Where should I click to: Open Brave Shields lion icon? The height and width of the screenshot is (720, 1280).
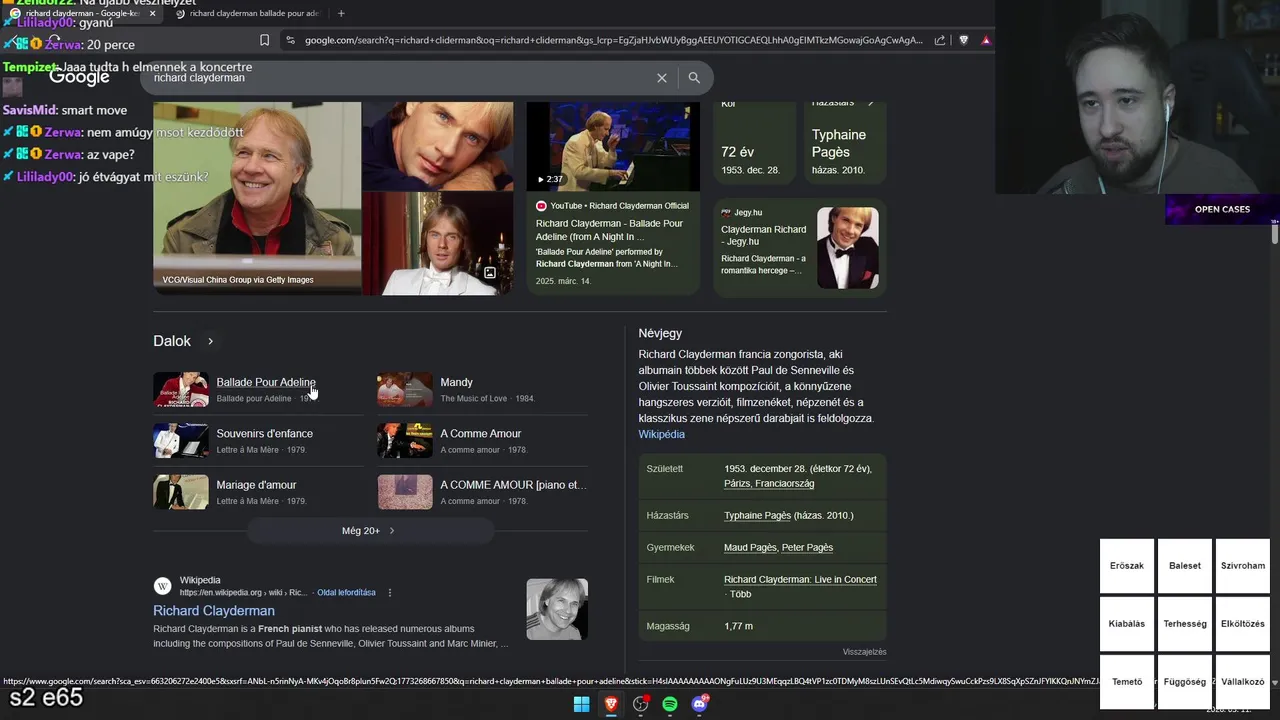click(x=964, y=40)
